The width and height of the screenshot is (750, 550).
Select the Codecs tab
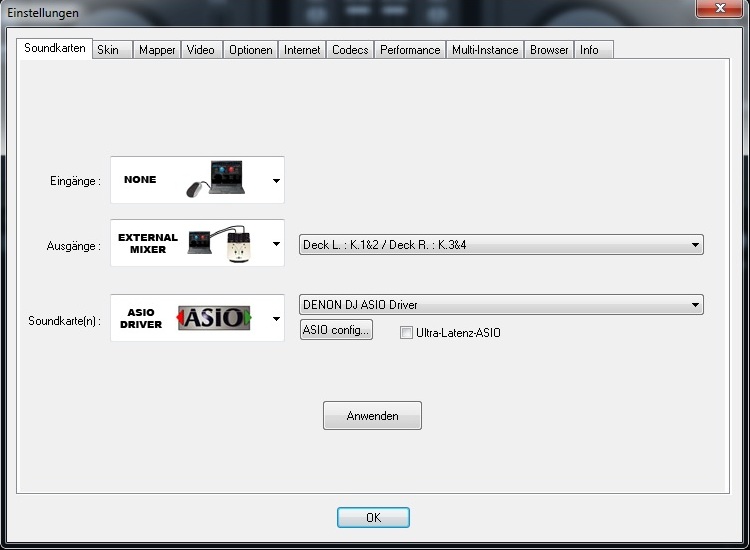pos(350,50)
